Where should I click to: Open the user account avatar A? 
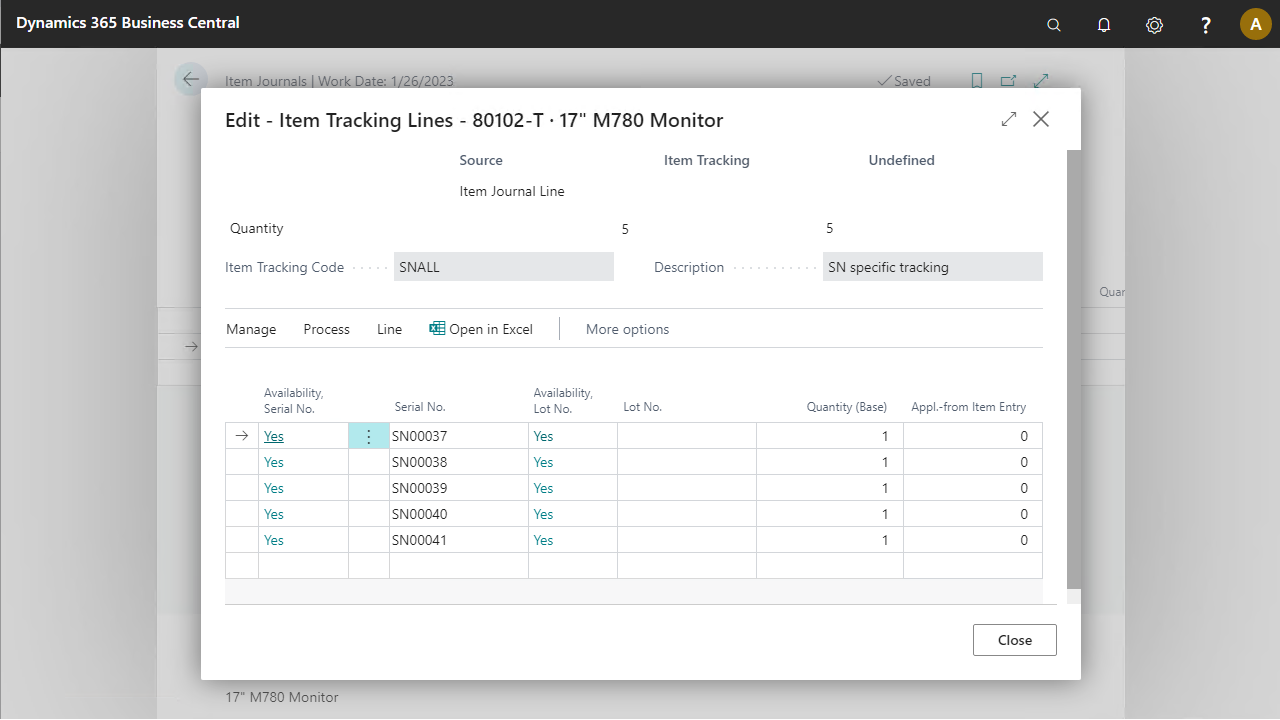[x=1256, y=24]
